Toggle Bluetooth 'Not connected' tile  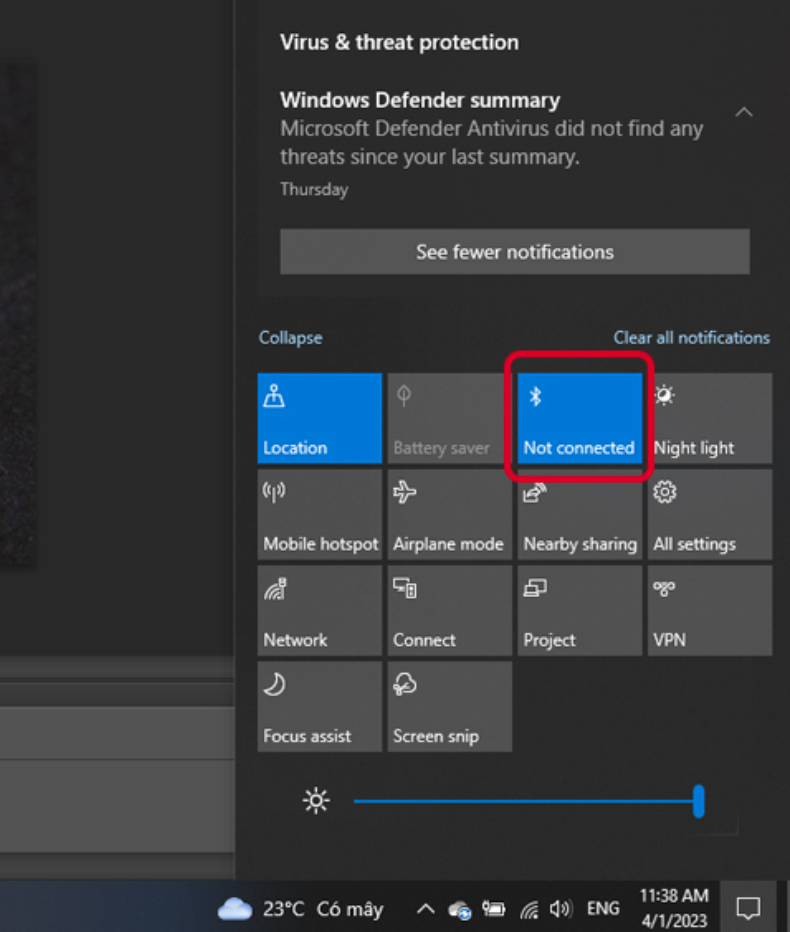click(579, 419)
